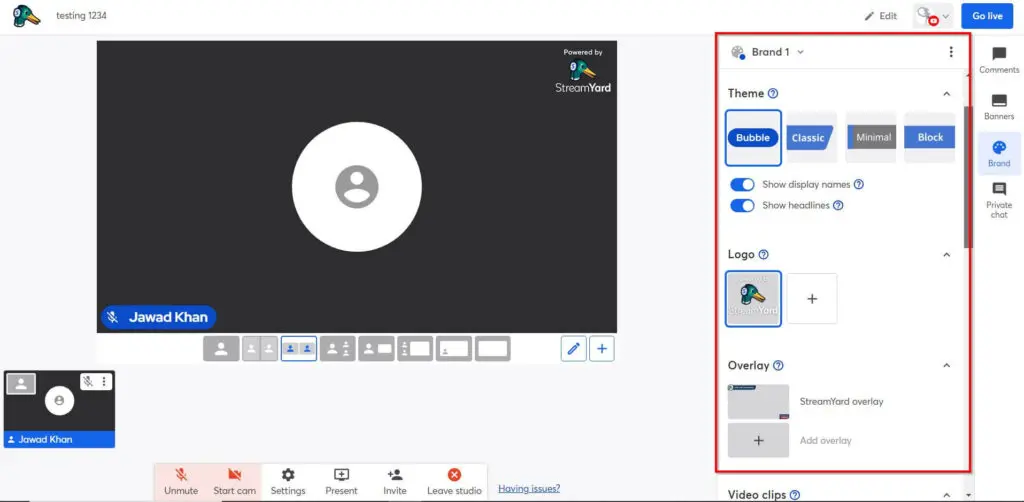Click Present screen share icon
The height and width of the screenshot is (502, 1024).
coord(341,475)
